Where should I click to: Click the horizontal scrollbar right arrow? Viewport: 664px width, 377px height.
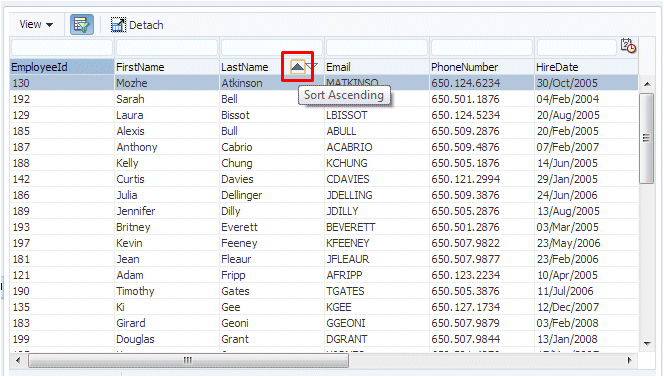pos(630,360)
